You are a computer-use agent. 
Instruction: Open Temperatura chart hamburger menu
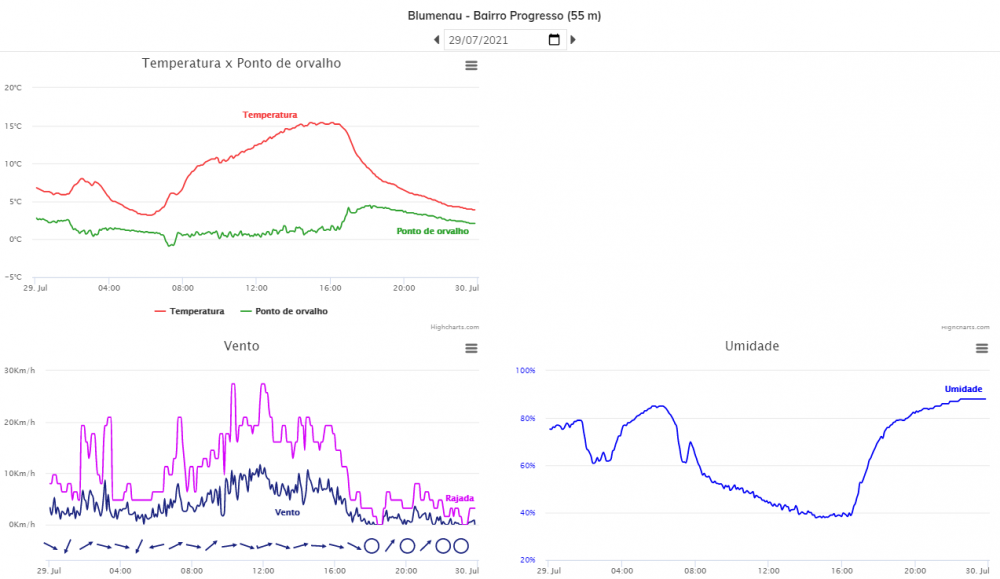coord(471,65)
